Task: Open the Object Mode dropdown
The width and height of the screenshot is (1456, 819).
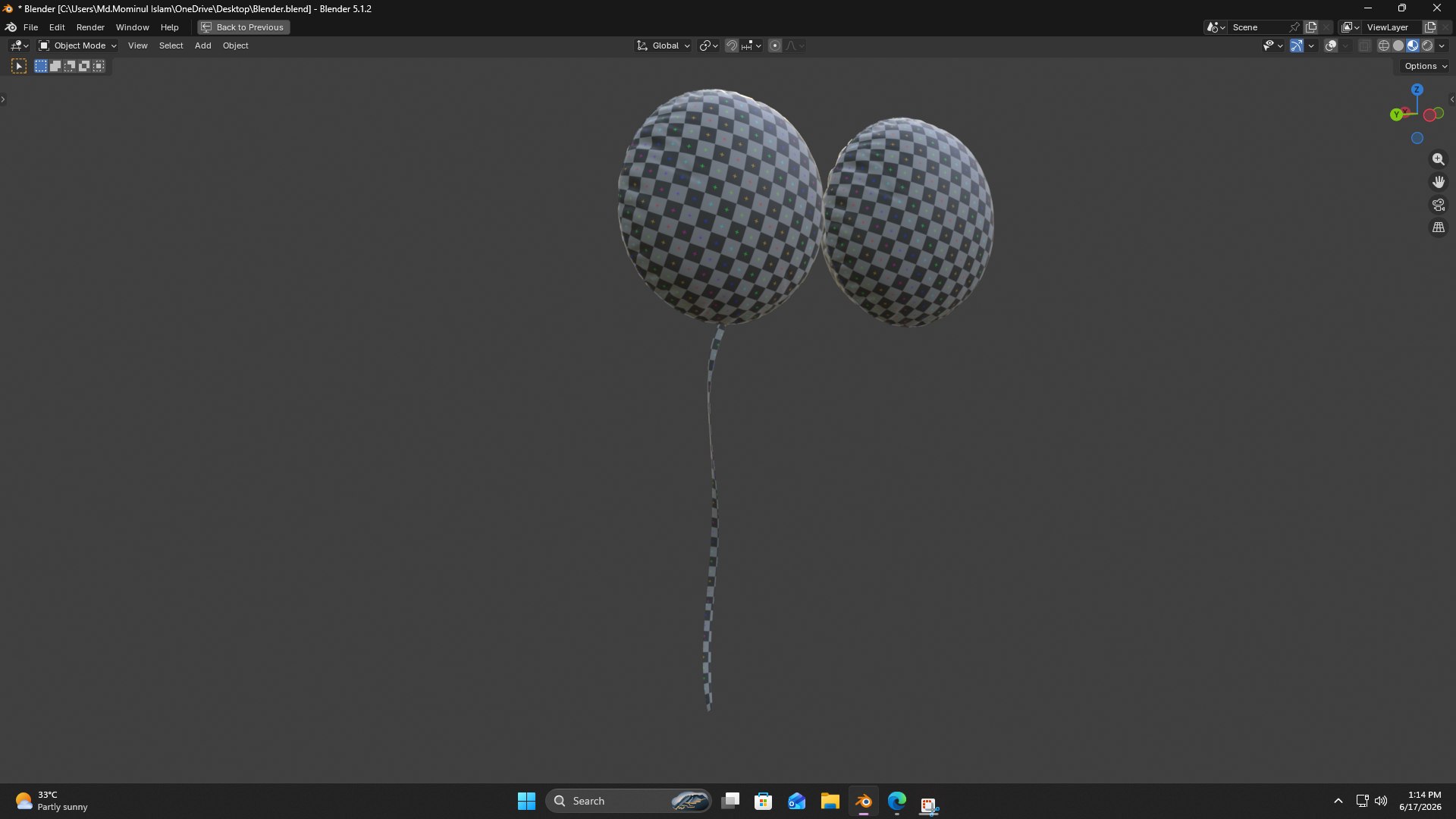Action: point(77,45)
